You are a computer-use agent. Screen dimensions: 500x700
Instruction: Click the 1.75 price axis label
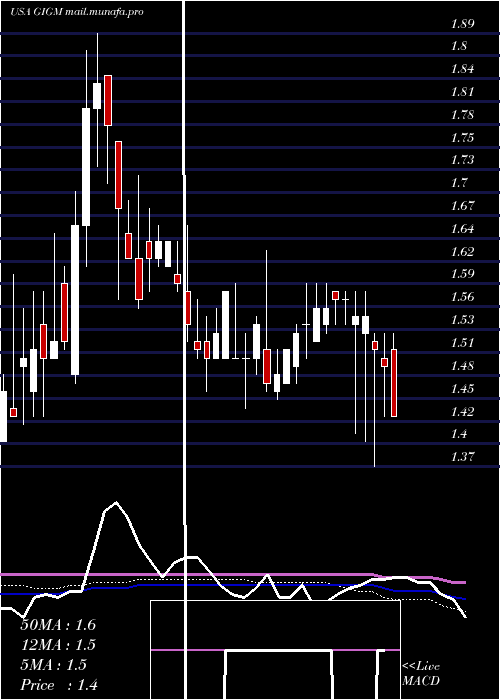pyautogui.click(x=462, y=138)
